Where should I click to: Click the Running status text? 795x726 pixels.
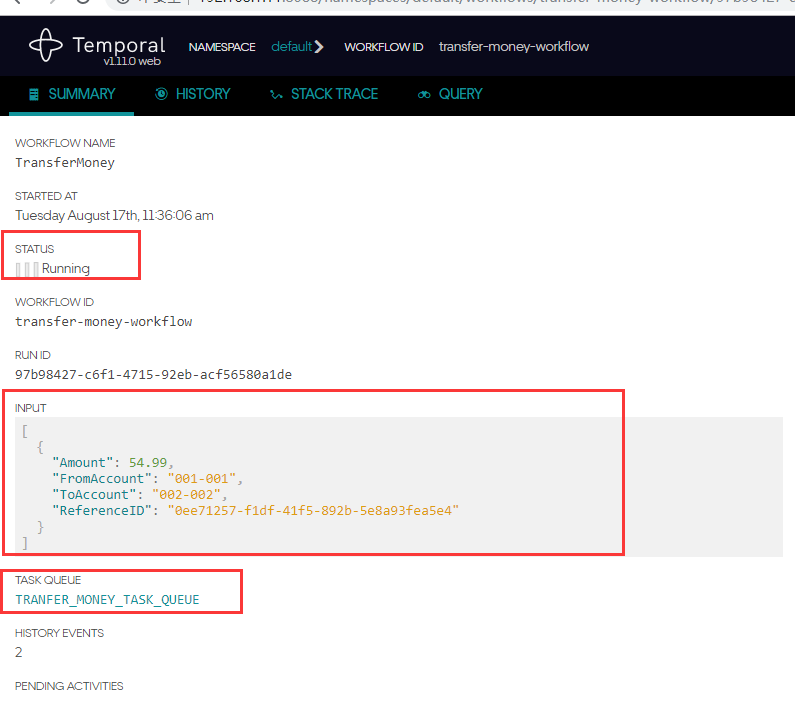(x=66, y=268)
